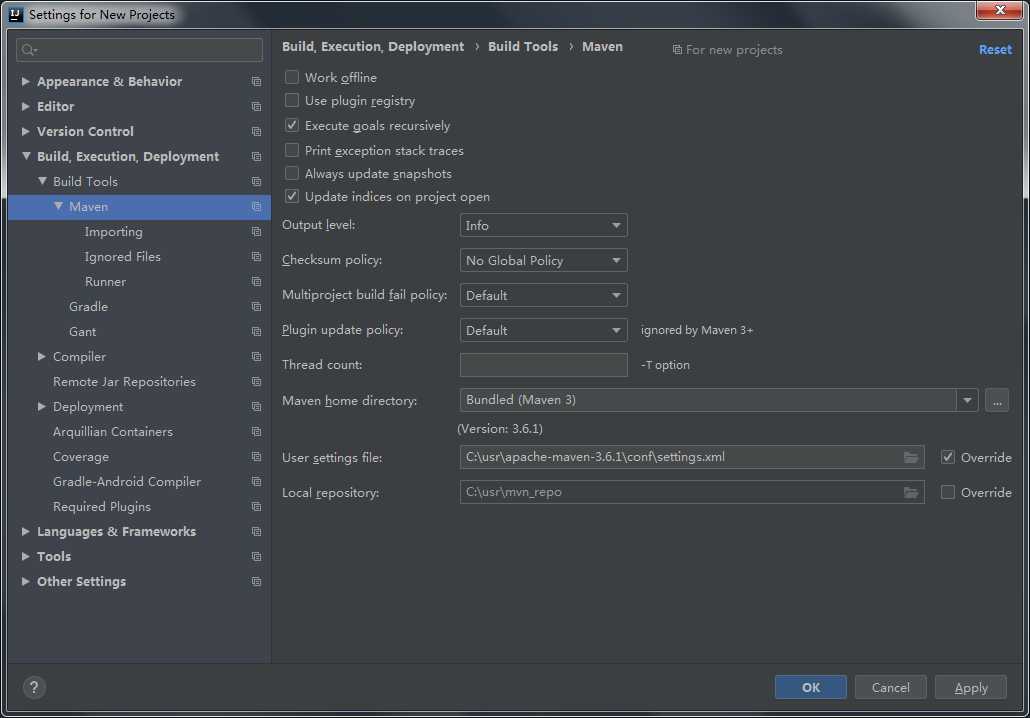Click the copy icon beside Other Settings
This screenshot has height=718, width=1030.
(x=256, y=581)
